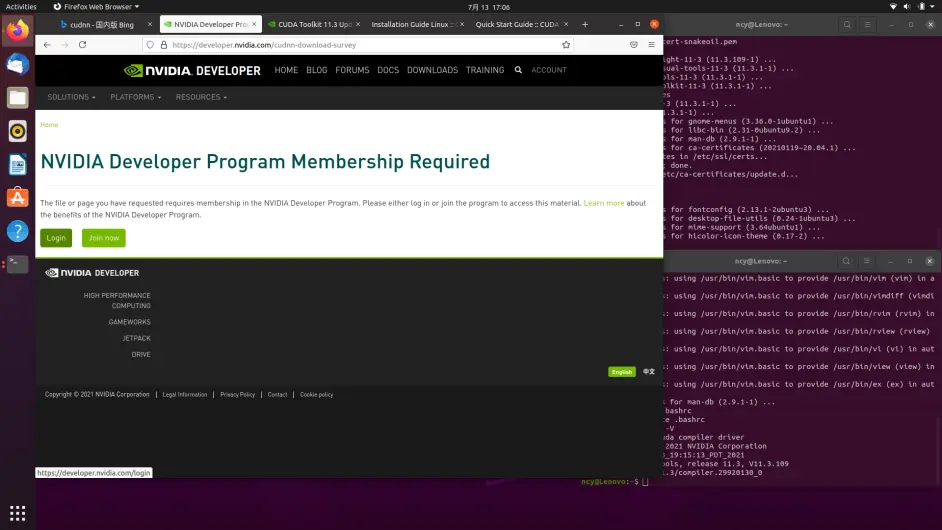Open the Help icon in the dock
The width and height of the screenshot is (942, 530).
(17, 231)
